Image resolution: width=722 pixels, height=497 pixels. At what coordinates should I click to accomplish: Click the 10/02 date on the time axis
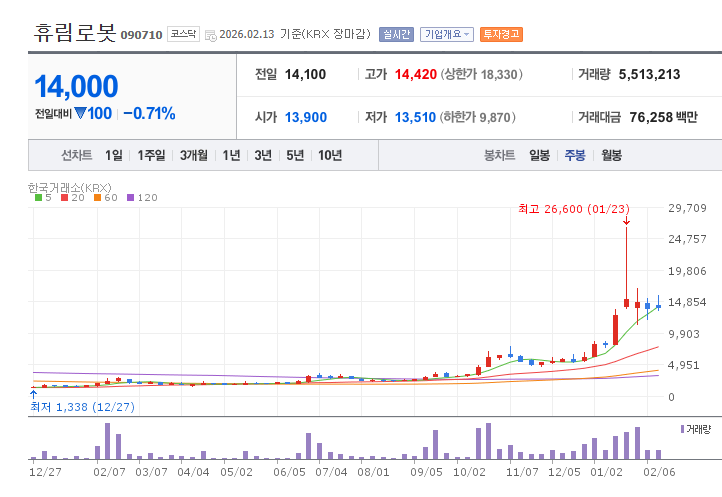[469, 472]
